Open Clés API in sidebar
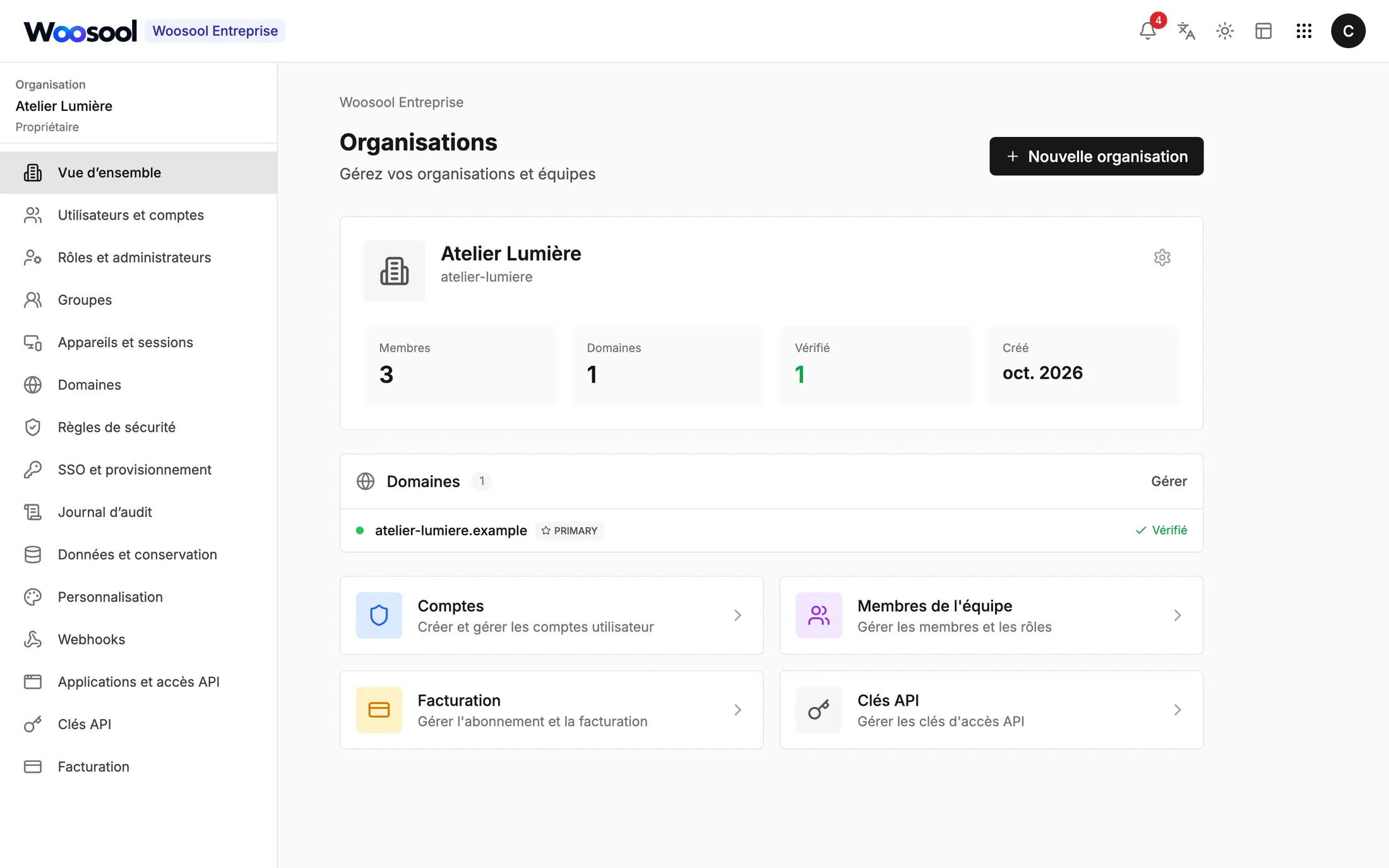This screenshot has height=868, width=1389. (x=138, y=724)
